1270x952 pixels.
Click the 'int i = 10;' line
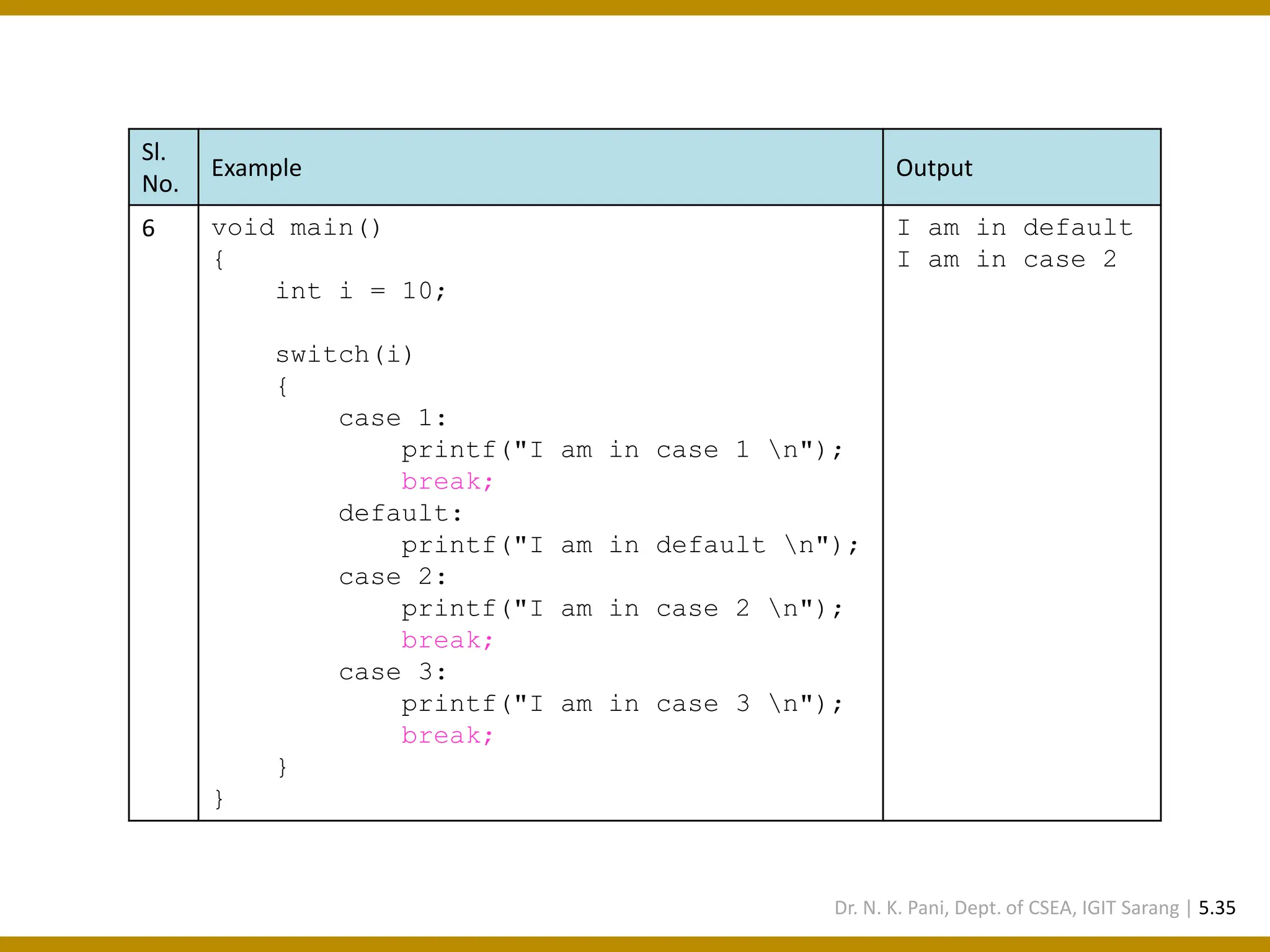coord(361,291)
